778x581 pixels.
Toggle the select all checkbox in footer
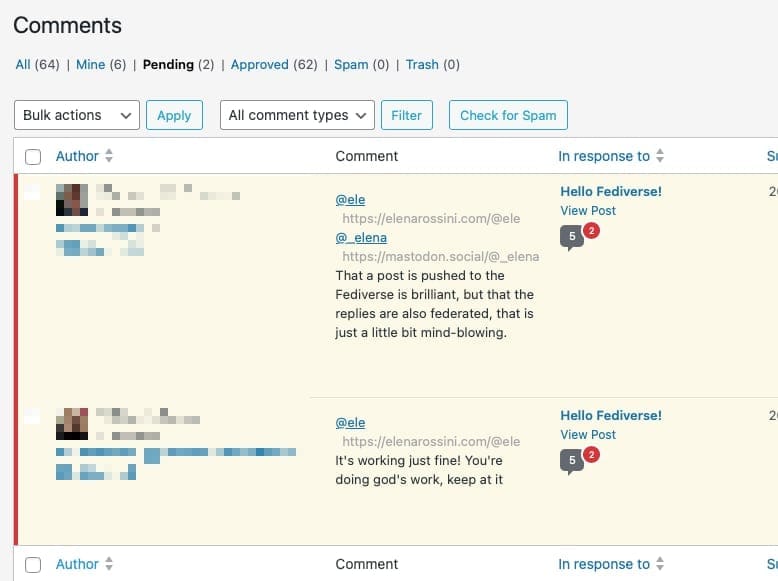click(x=33, y=565)
